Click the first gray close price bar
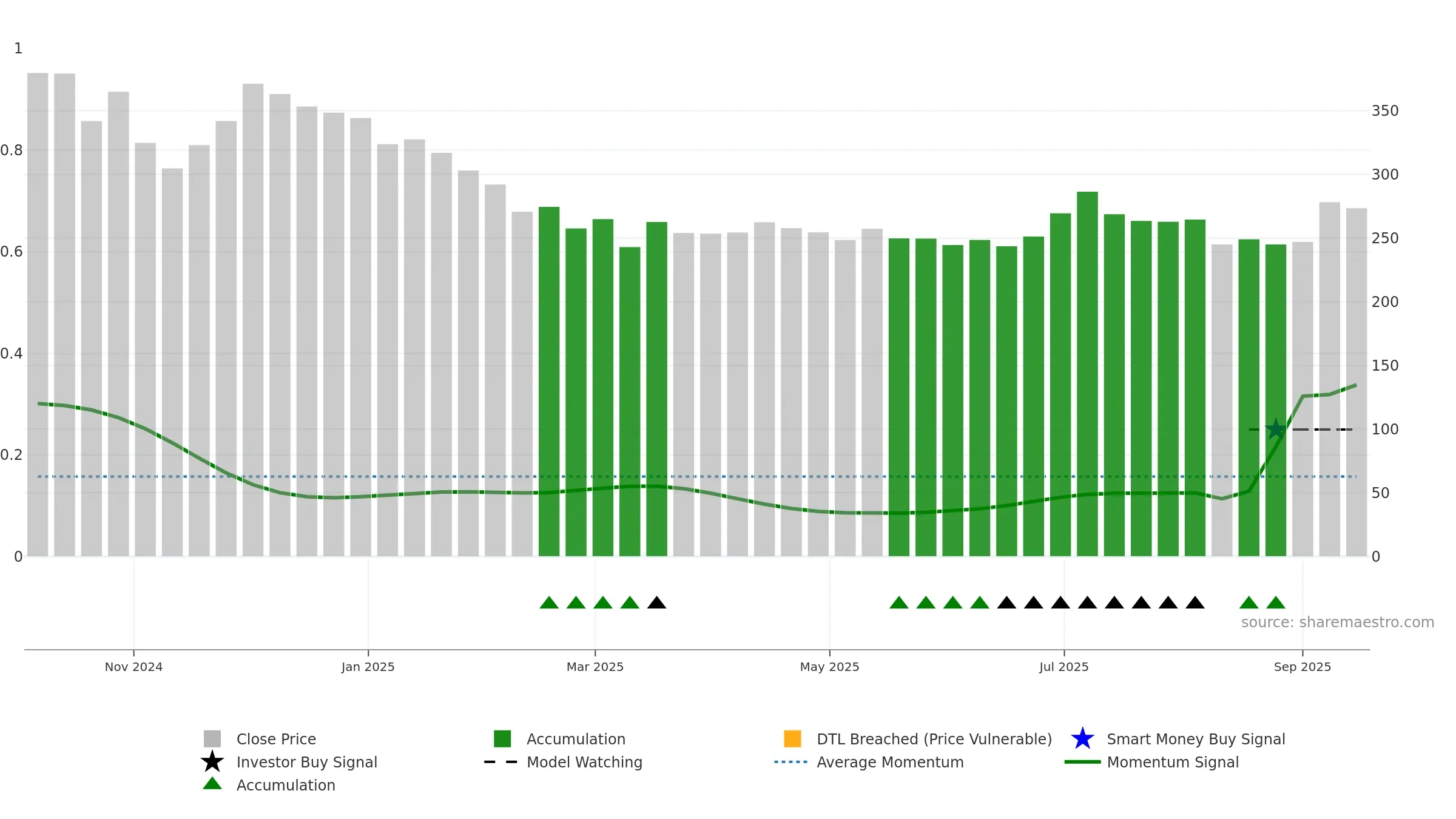Viewport: 1456px width, 819px height. tap(38, 315)
